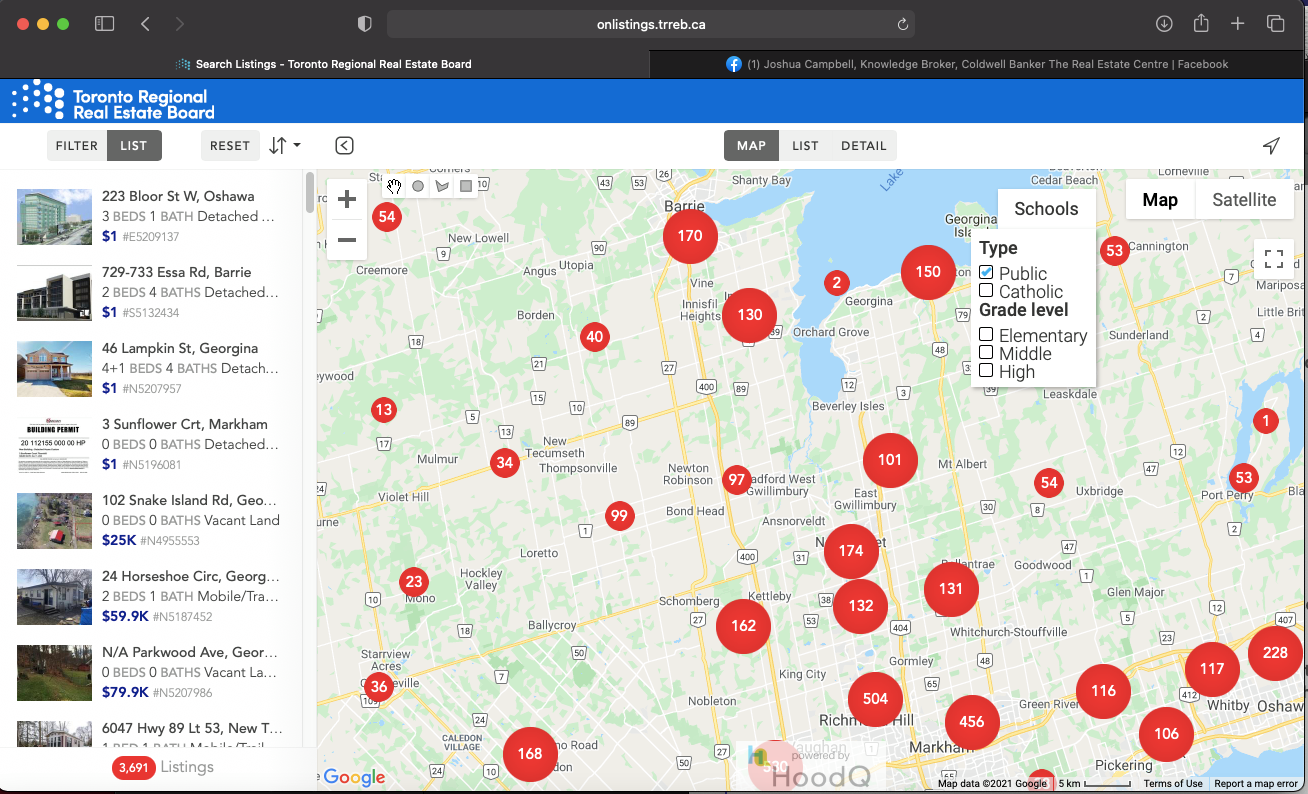Switch to MAP view tab
This screenshot has height=794, width=1308.
751,146
